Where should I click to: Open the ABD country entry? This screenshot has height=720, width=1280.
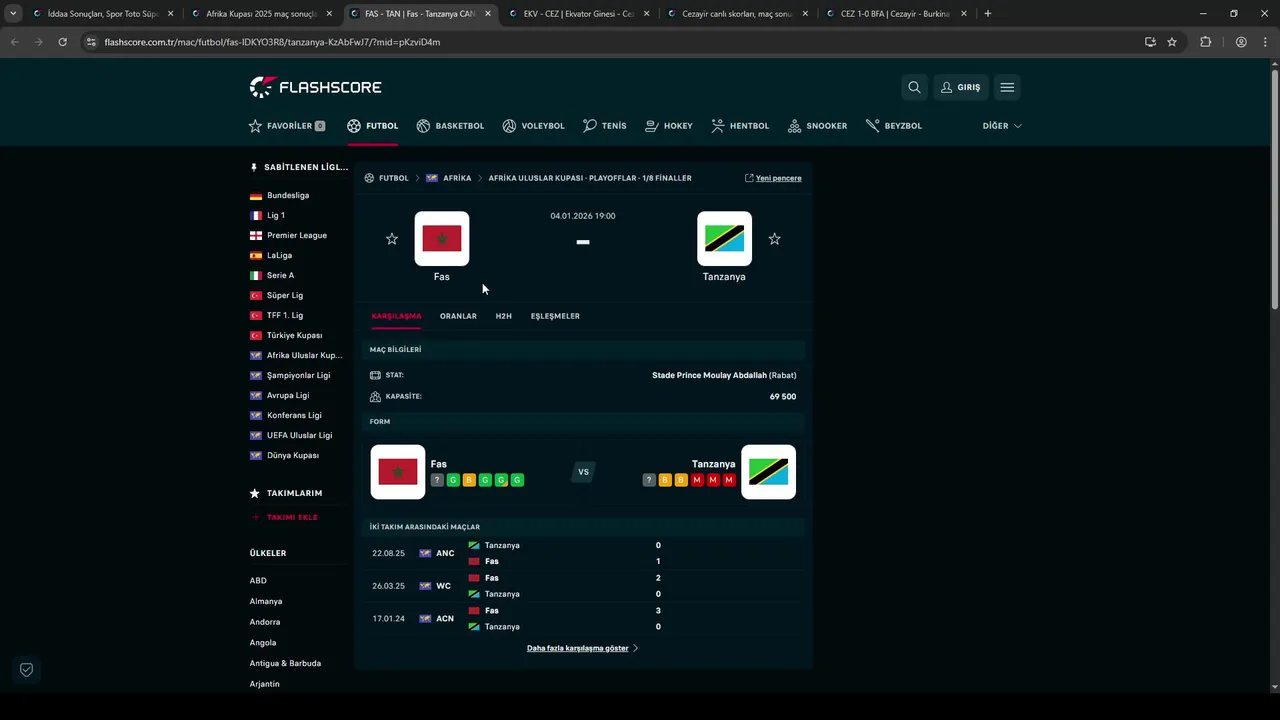258,581
